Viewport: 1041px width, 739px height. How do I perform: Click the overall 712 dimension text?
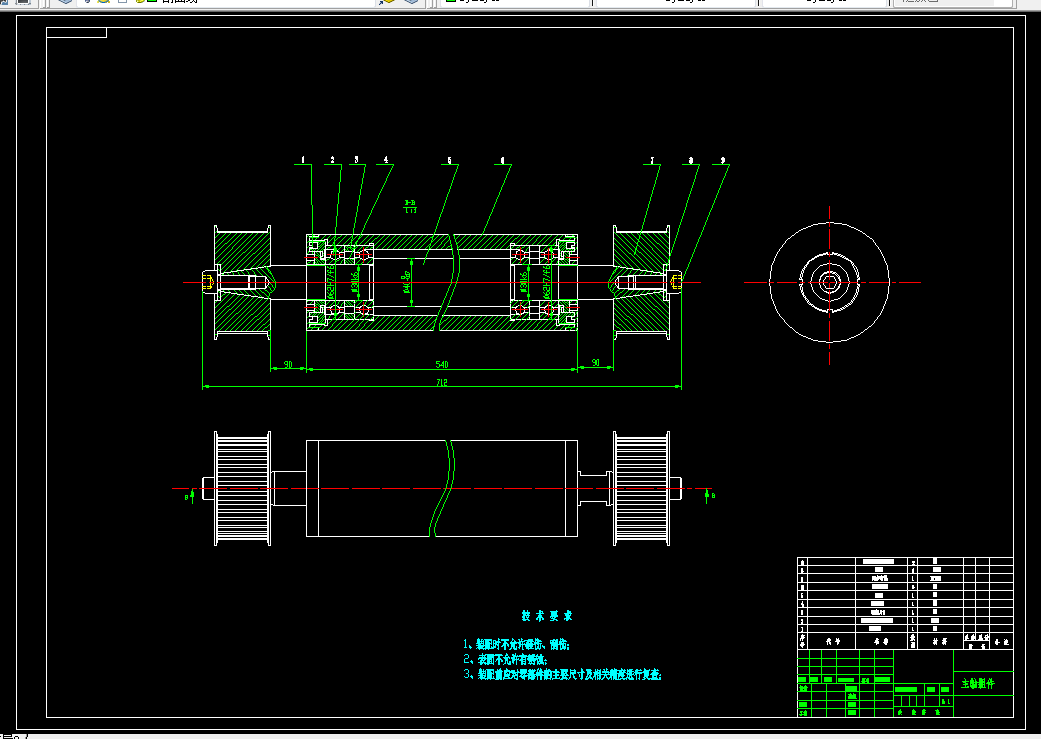click(x=441, y=382)
